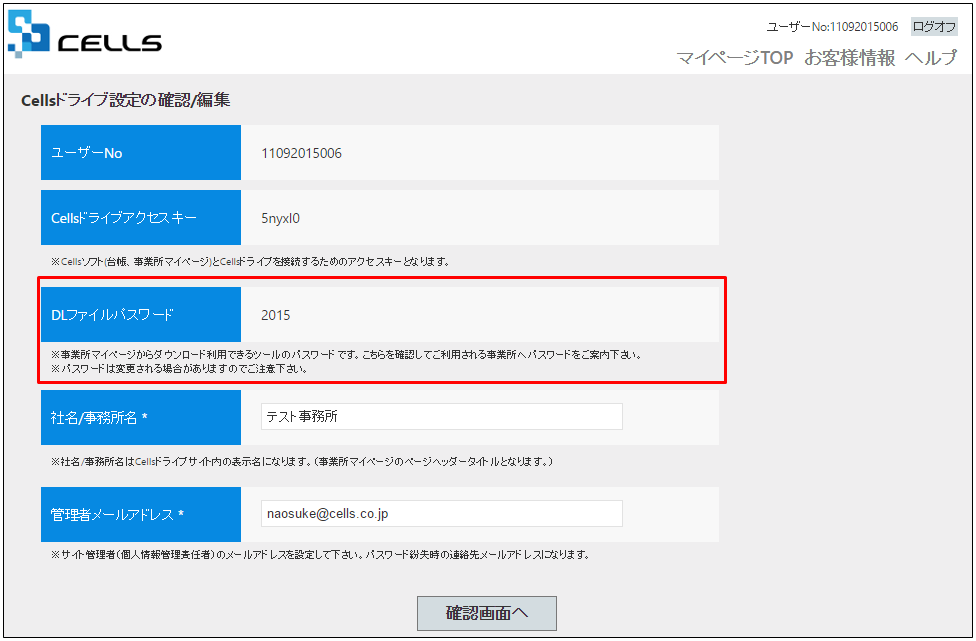976x641 pixels.
Task: Click the ログオフ button
Action: click(934, 27)
